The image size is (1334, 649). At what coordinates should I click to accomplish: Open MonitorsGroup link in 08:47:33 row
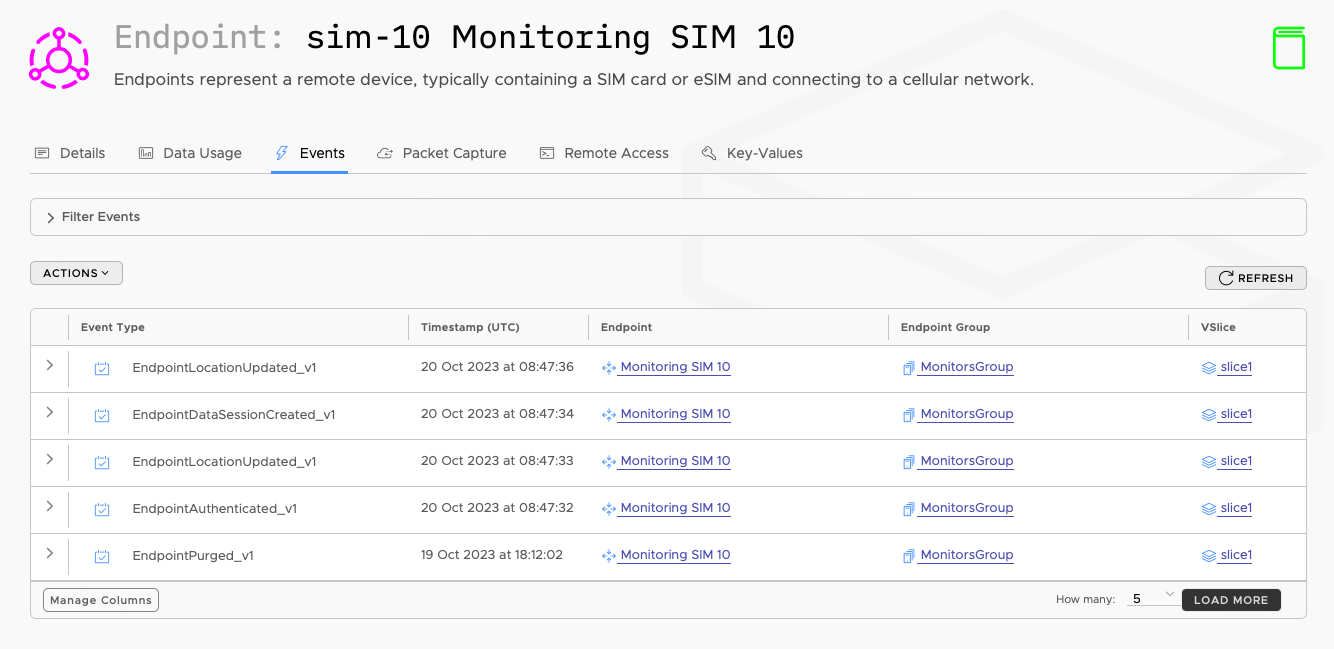pos(967,461)
